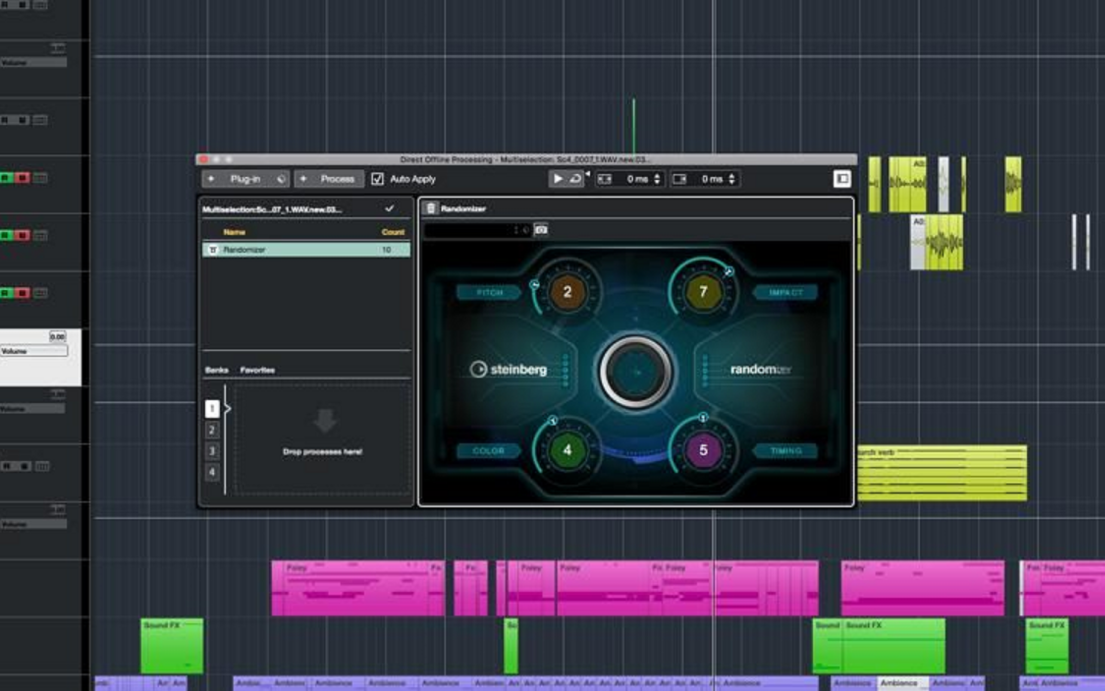1105x691 pixels.
Task: Open the Process menu button
Action: coord(329,179)
